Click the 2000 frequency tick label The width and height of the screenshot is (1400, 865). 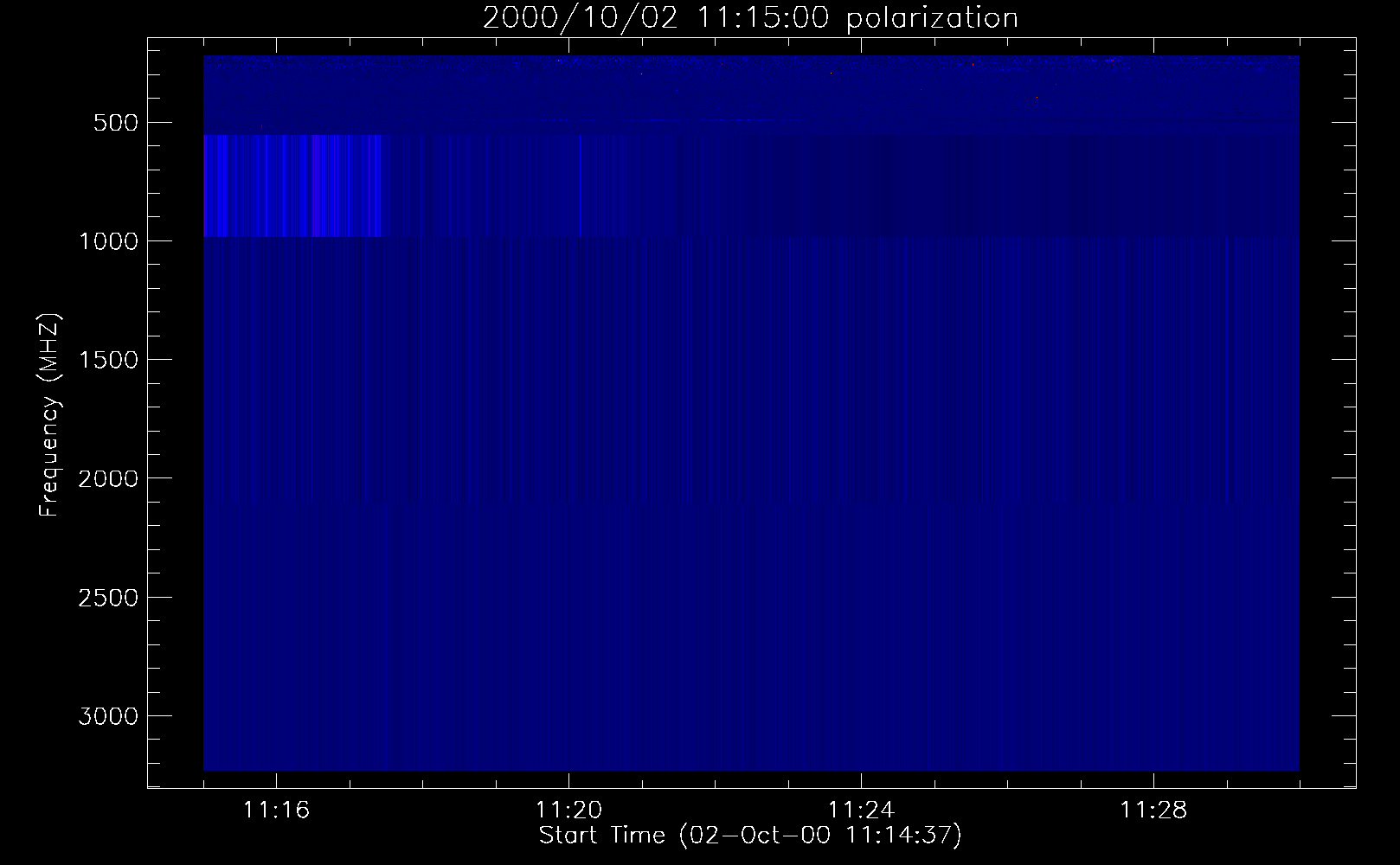(108, 478)
